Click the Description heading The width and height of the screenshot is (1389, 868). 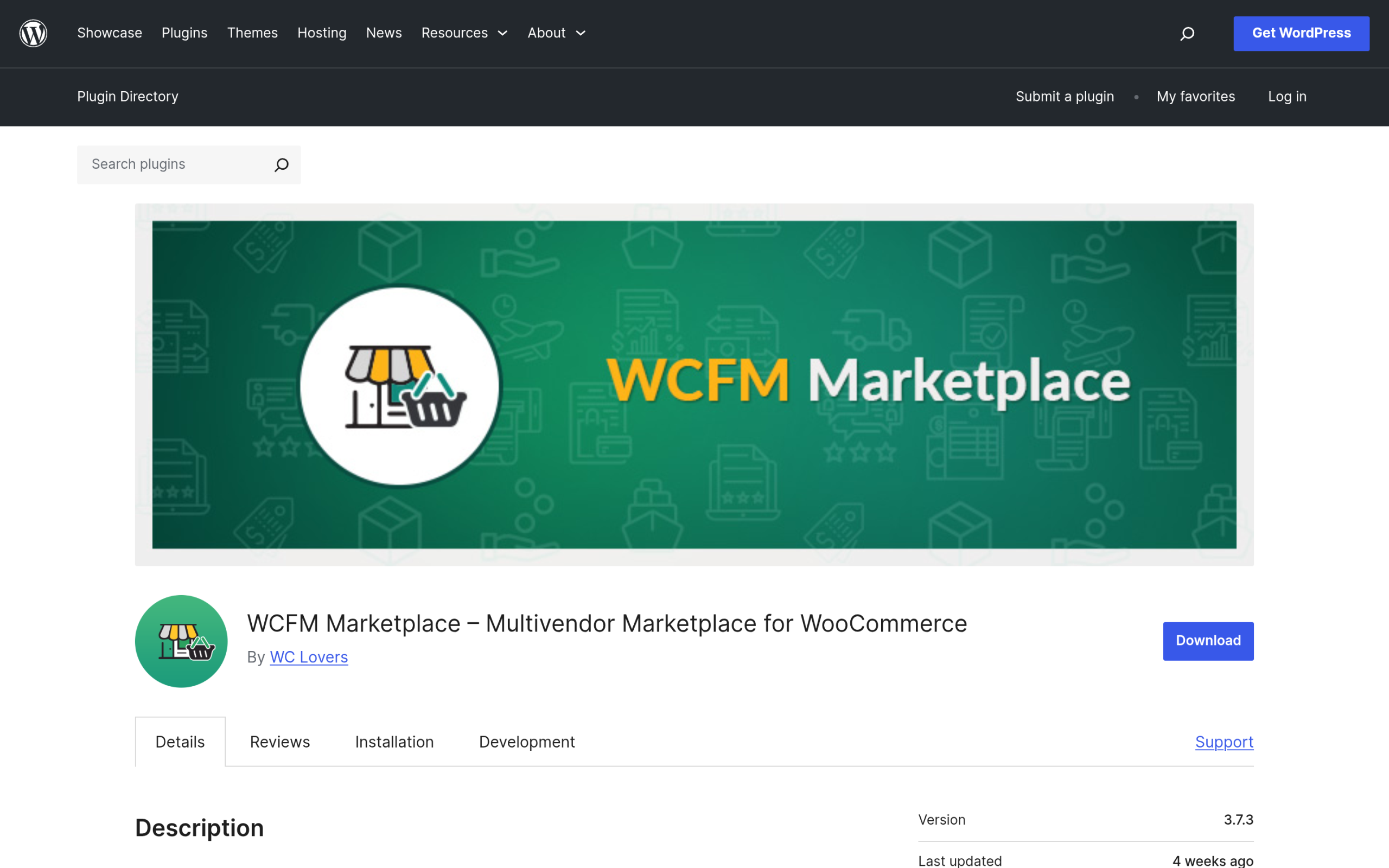tap(199, 828)
